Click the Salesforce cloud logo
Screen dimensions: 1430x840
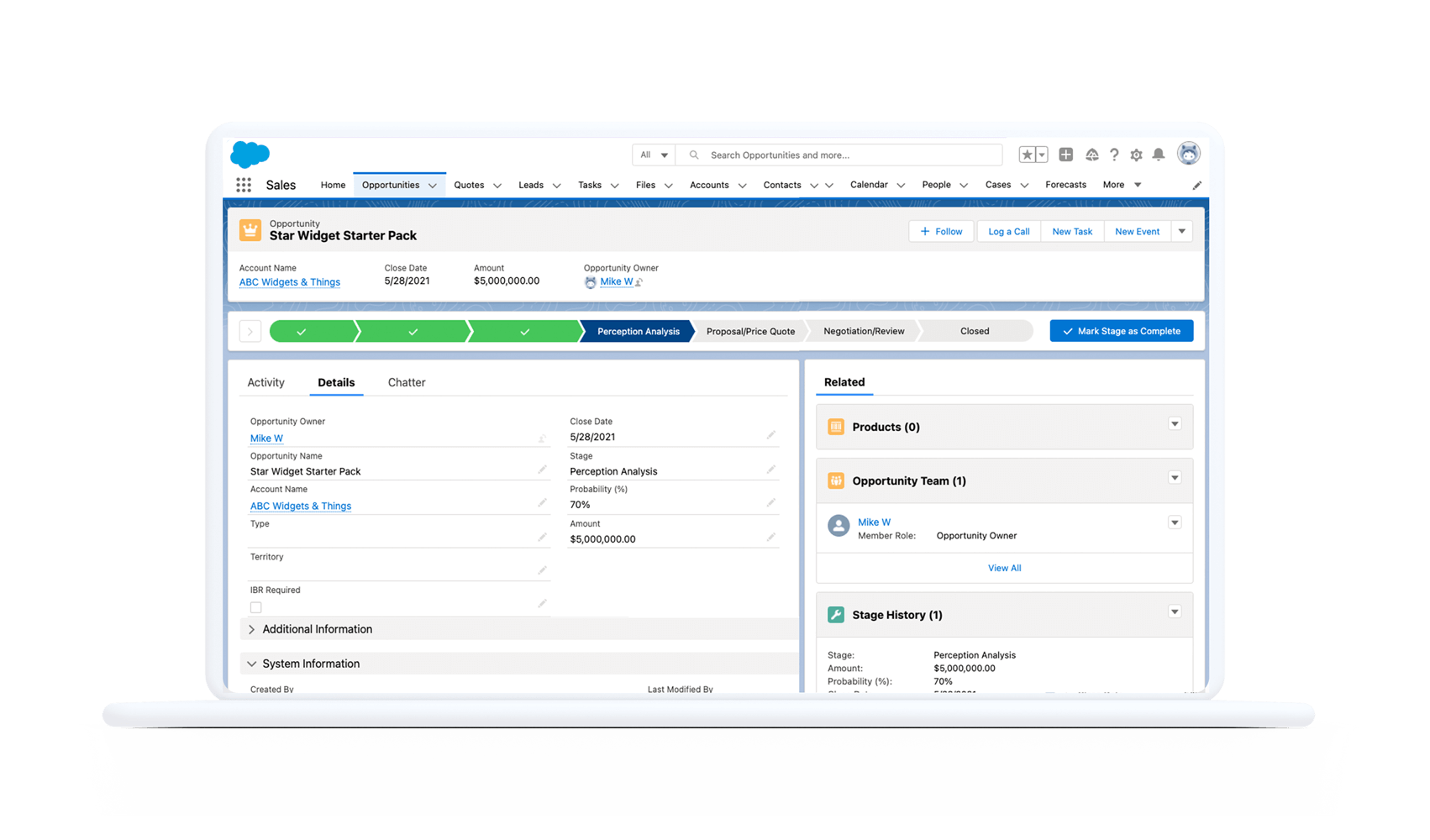tap(250, 155)
